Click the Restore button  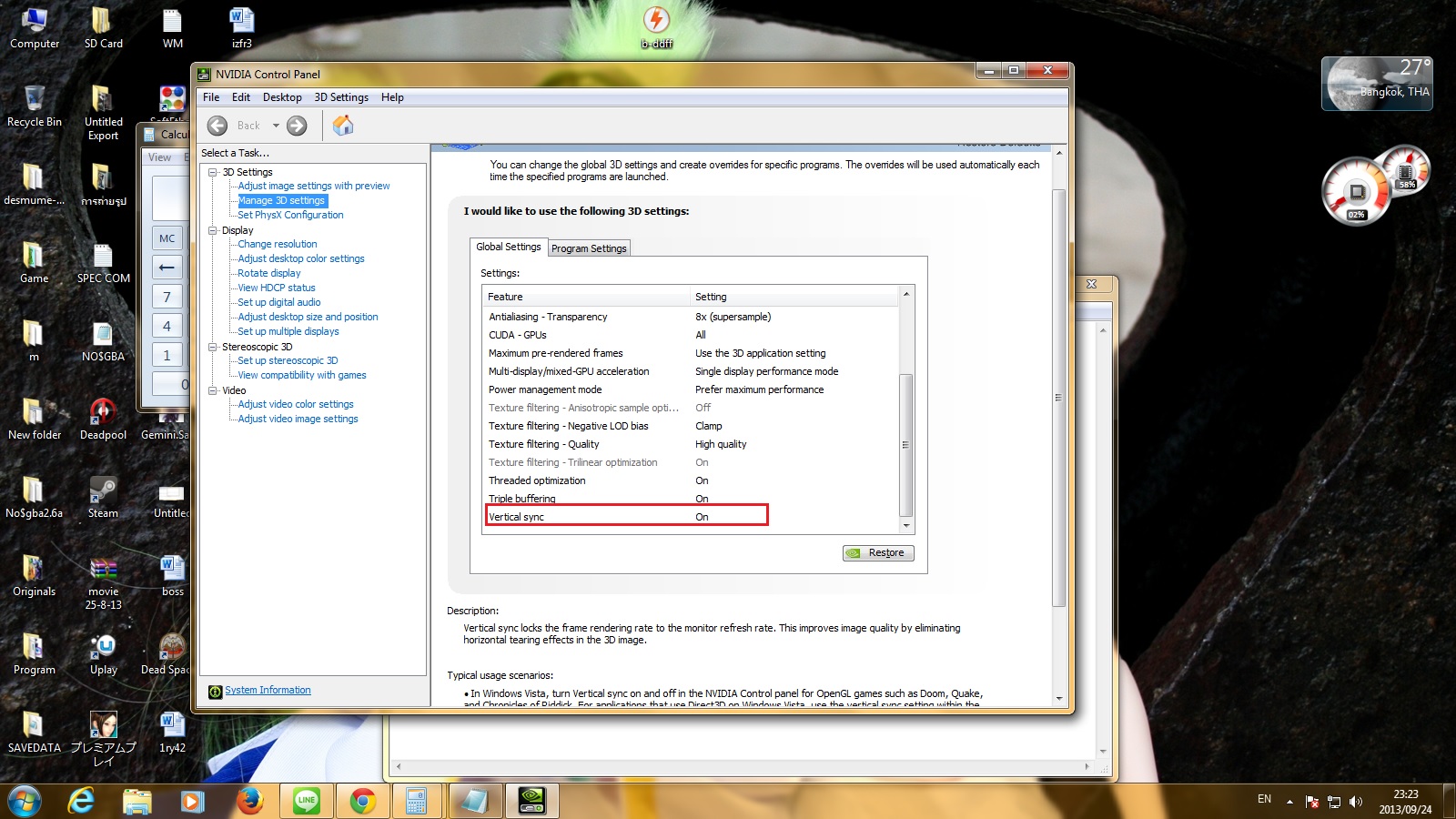pyautogui.click(x=878, y=552)
